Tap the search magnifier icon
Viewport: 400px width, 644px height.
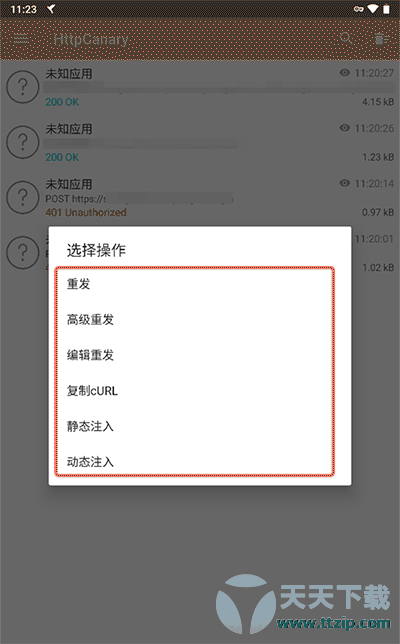tap(346, 39)
